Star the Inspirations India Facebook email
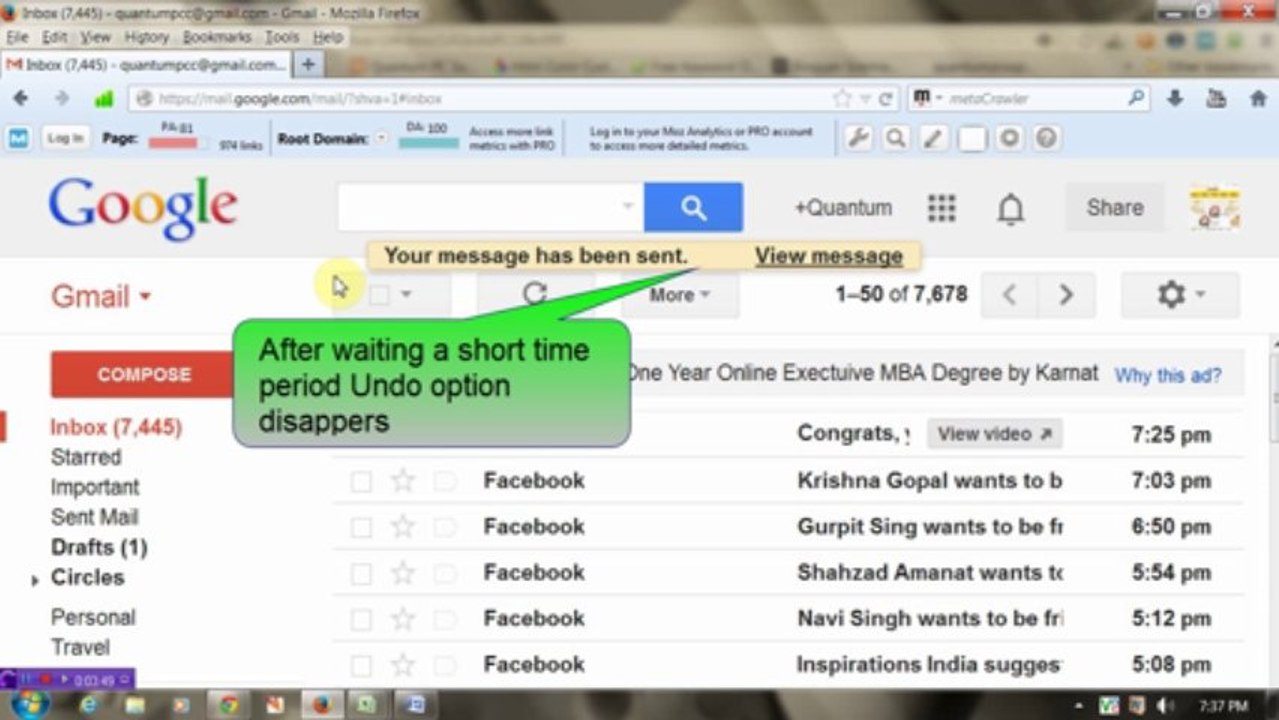 [403, 665]
